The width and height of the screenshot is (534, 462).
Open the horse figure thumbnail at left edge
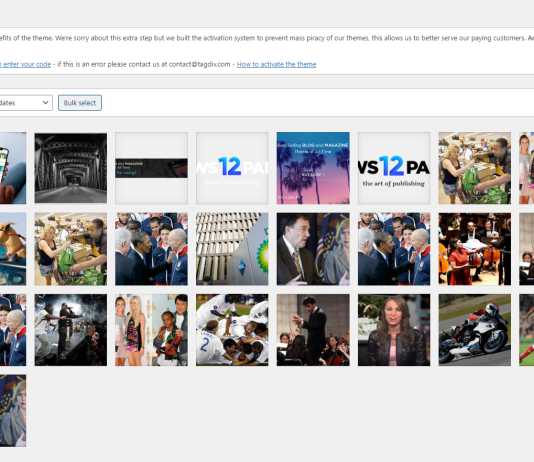coord(13,249)
